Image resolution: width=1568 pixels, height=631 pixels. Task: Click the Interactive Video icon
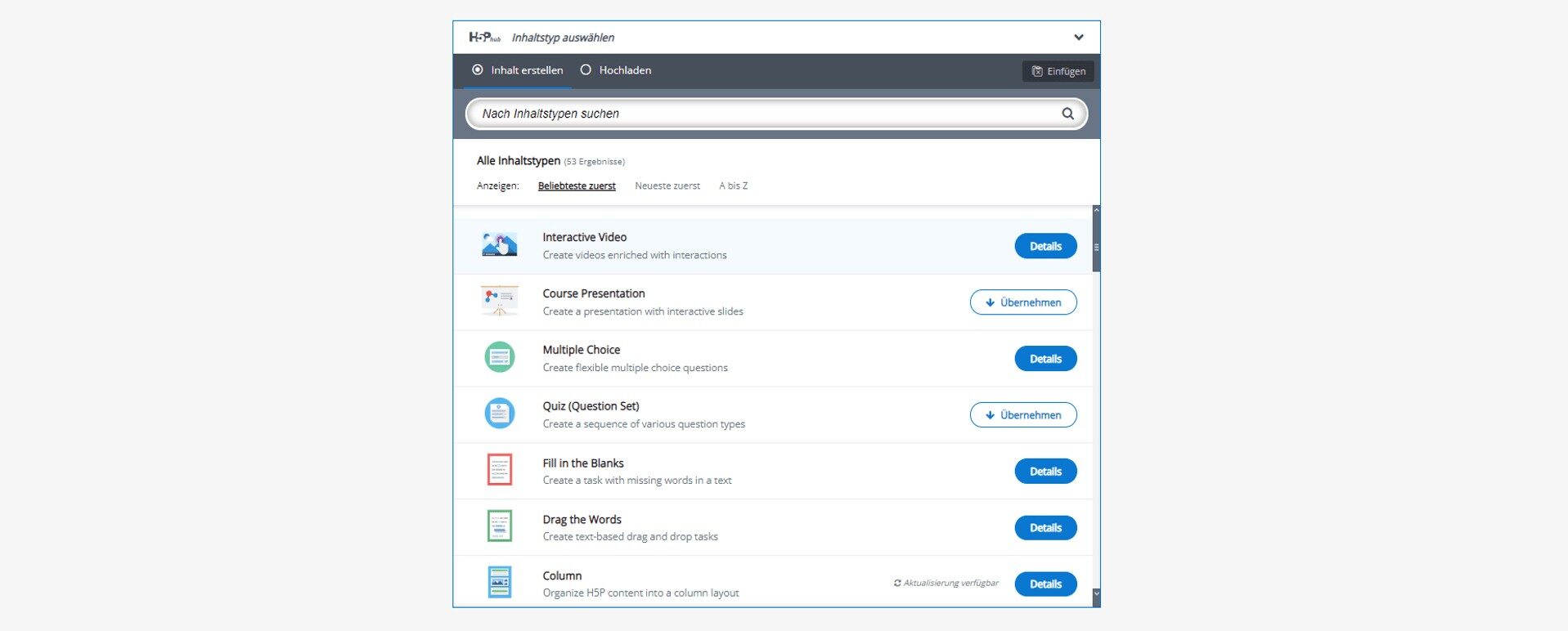pyautogui.click(x=499, y=245)
